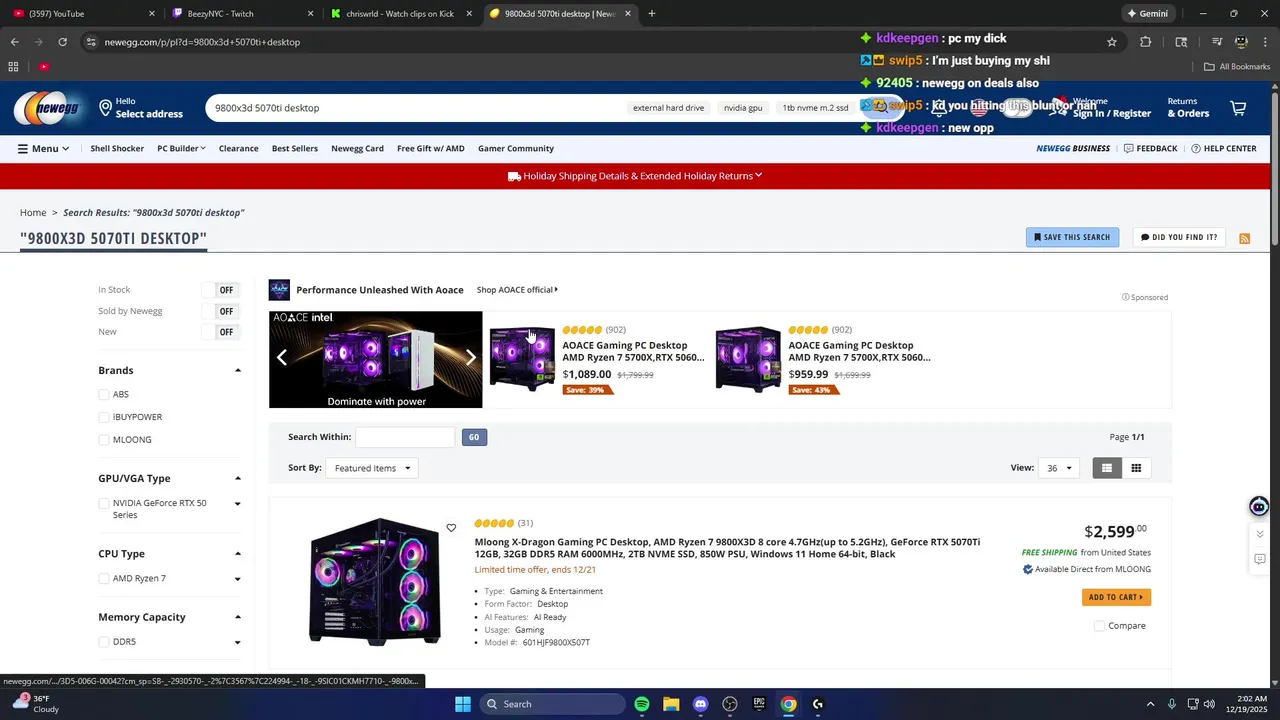Add Mloong PC to wishlist with heart icon
The width and height of the screenshot is (1280, 720).
[x=451, y=528]
